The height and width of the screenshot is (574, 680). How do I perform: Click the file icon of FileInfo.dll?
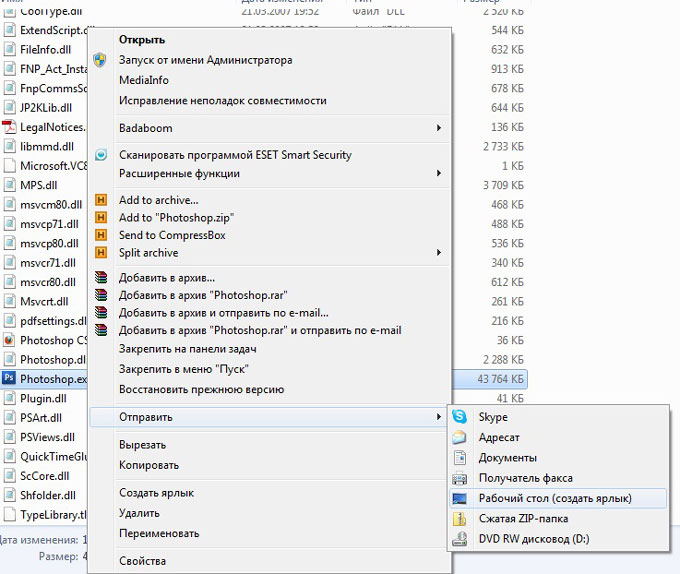9,49
